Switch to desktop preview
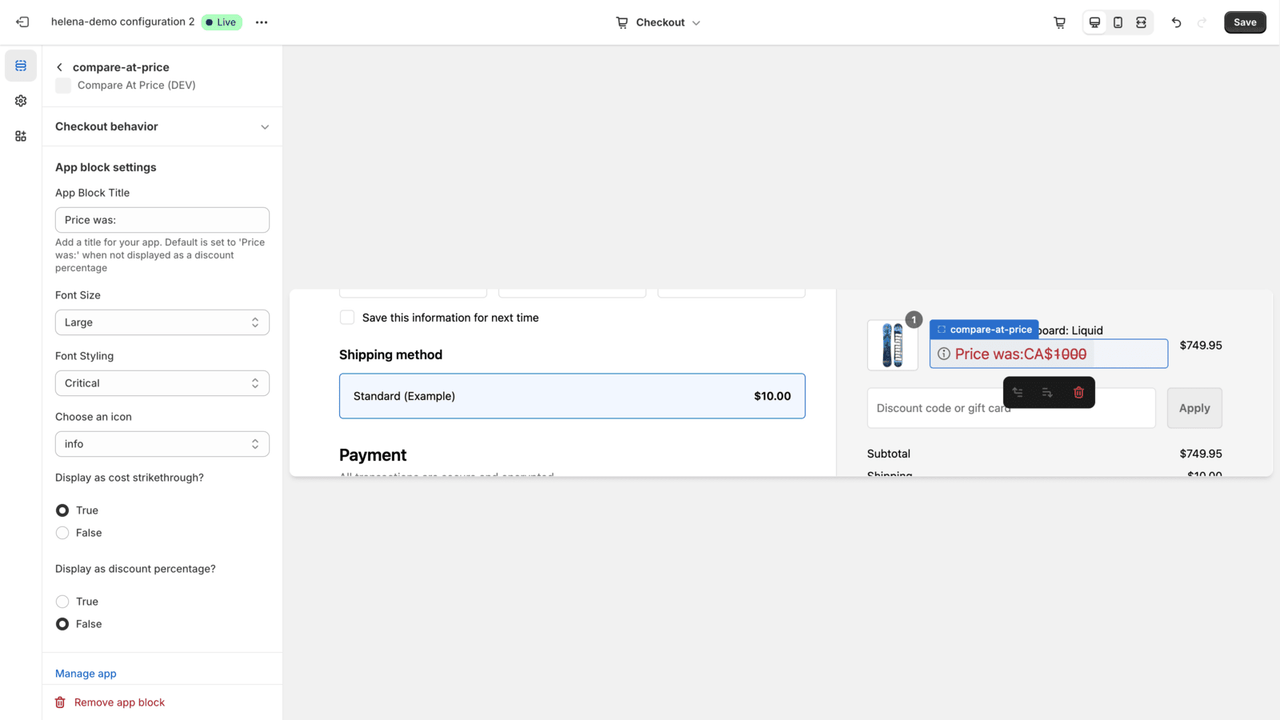Viewport: 1280px width, 720px height. click(x=1095, y=22)
